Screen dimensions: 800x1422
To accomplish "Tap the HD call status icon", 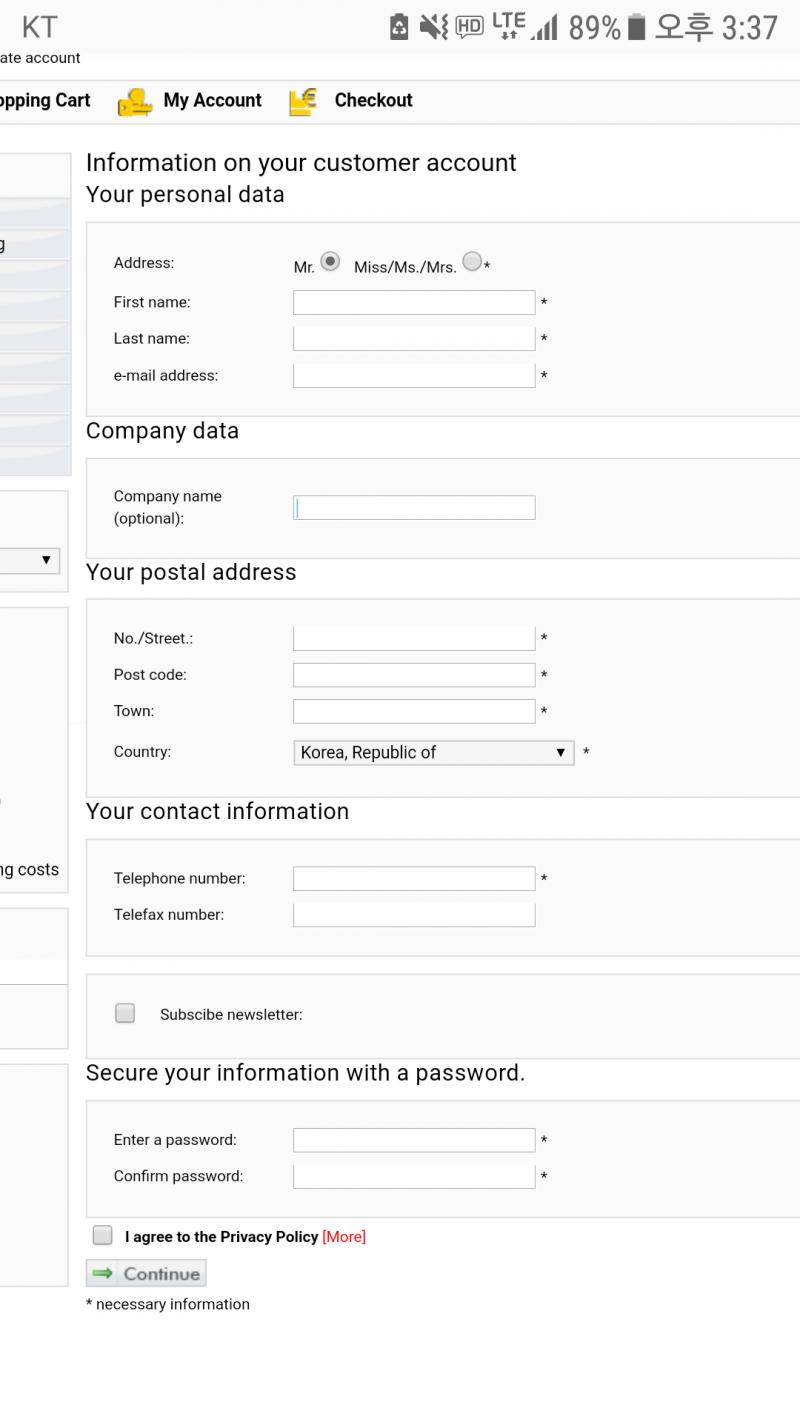I will [x=469, y=27].
